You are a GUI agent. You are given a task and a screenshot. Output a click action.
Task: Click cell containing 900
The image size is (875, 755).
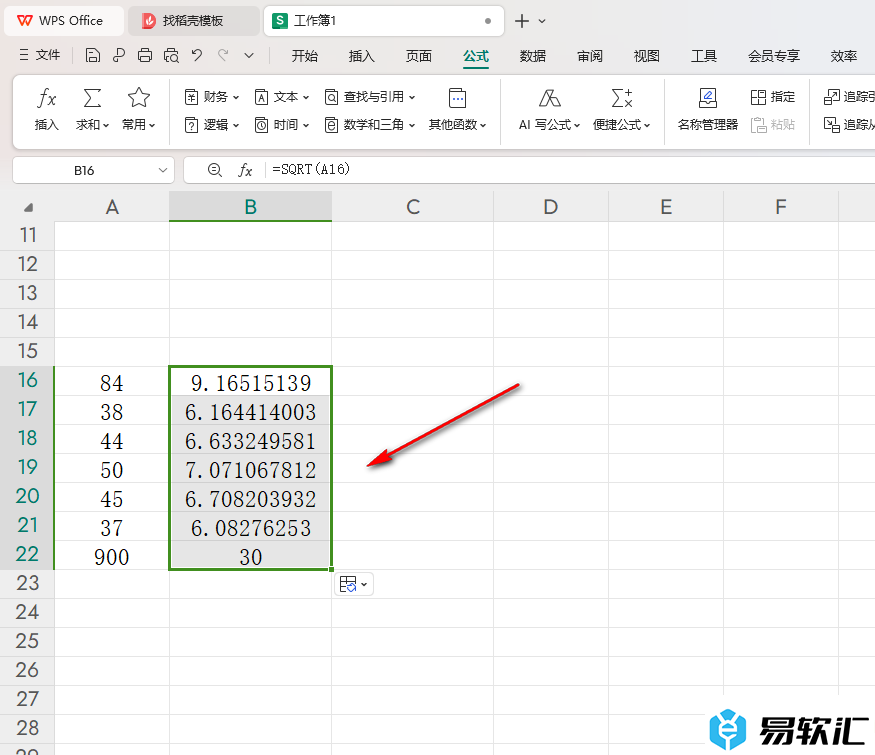tap(112, 556)
